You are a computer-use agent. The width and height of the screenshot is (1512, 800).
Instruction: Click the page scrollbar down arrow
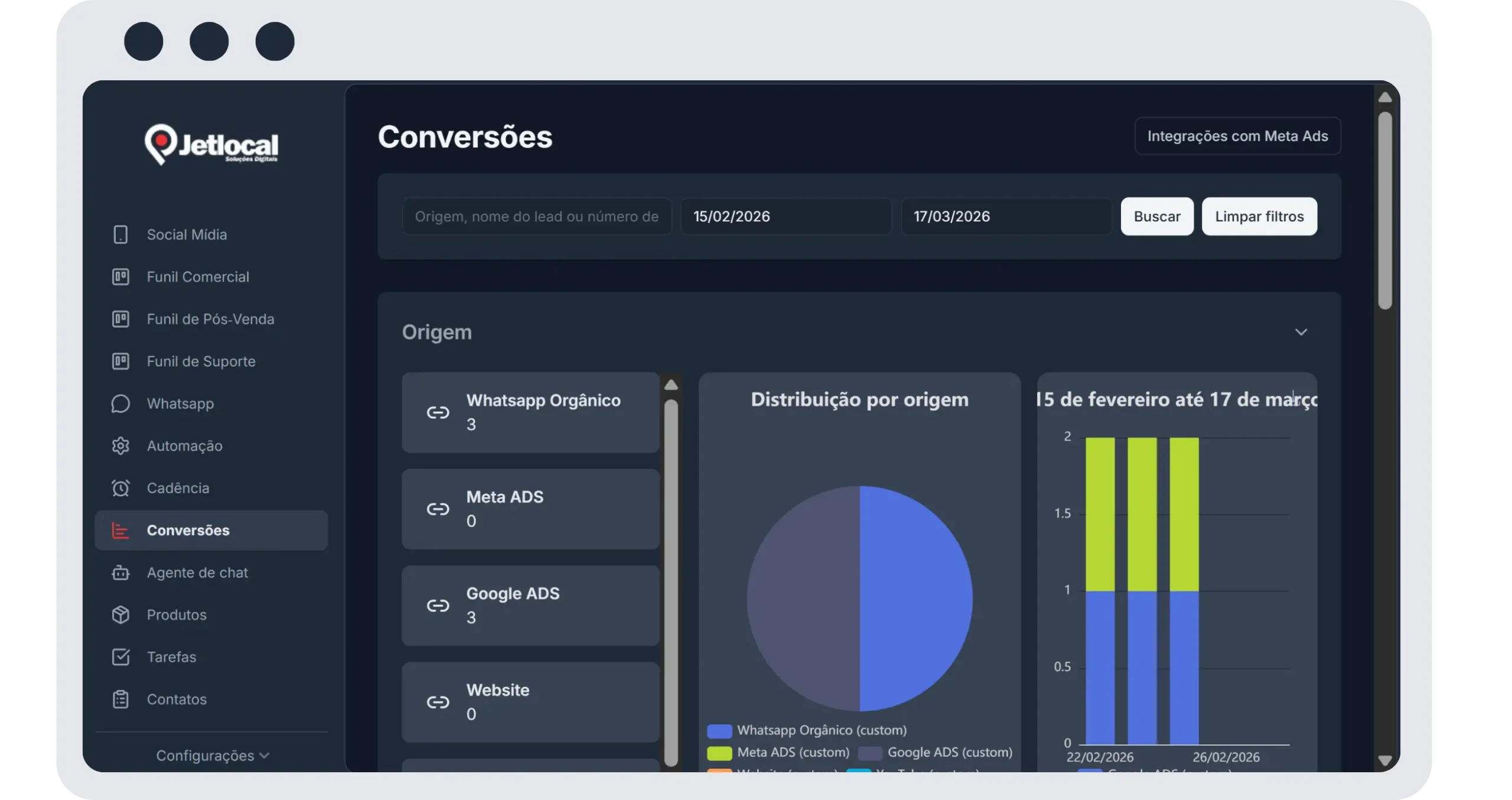[x=1384, y=760]
